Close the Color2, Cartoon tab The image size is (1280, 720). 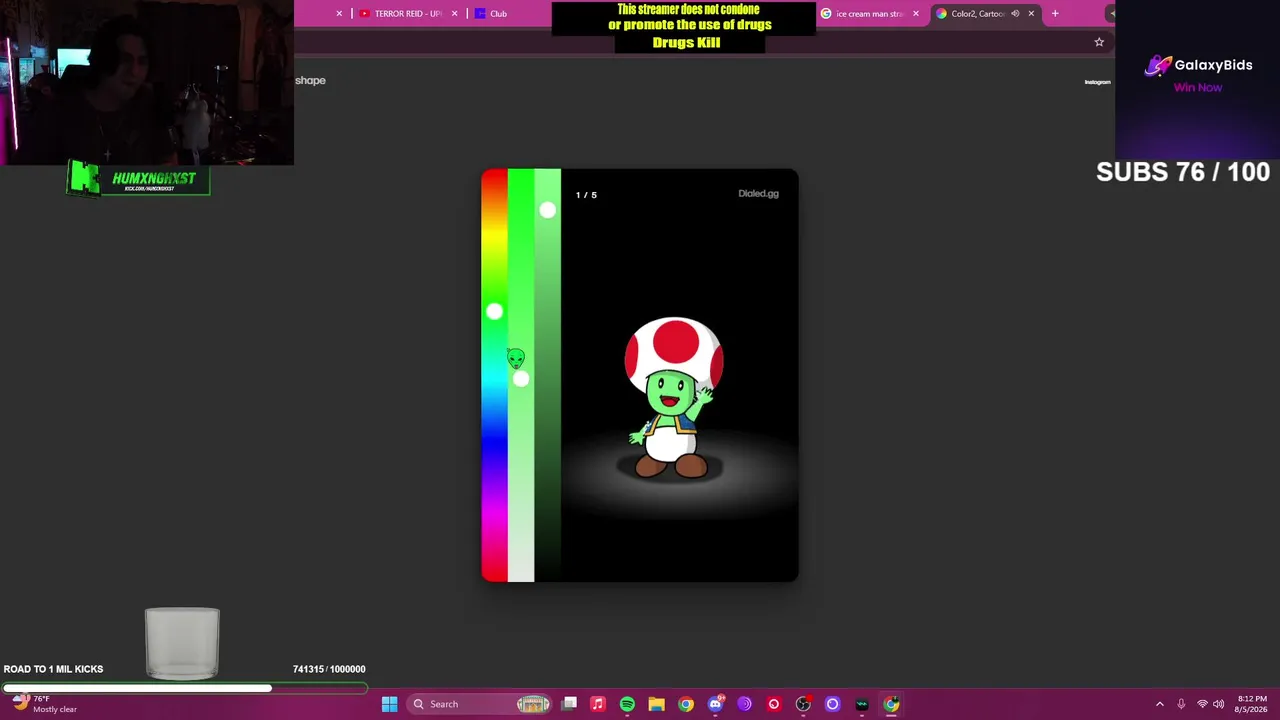(x=1031, y=14)
